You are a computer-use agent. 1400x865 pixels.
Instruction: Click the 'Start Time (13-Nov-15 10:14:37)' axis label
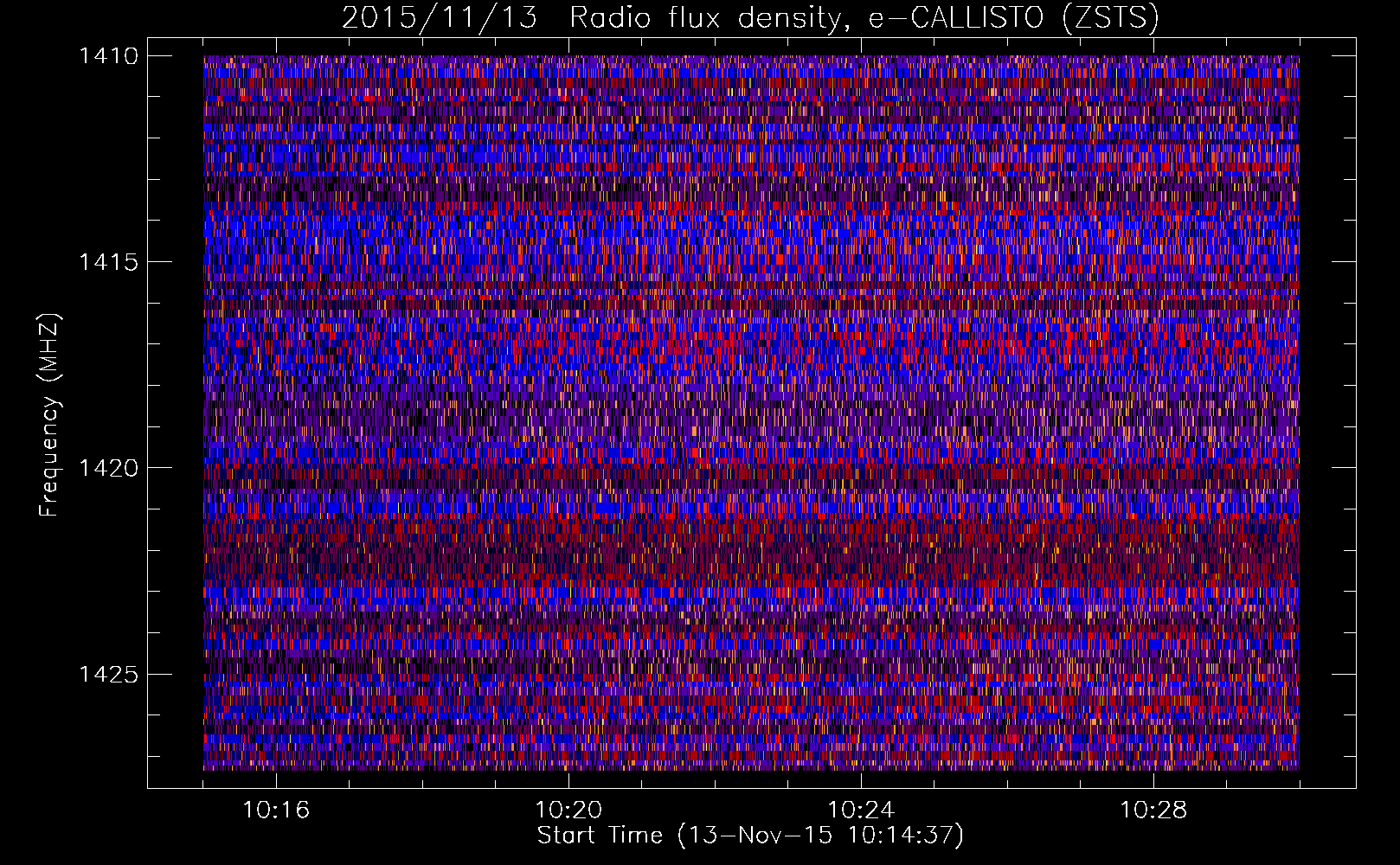[750, 836]
